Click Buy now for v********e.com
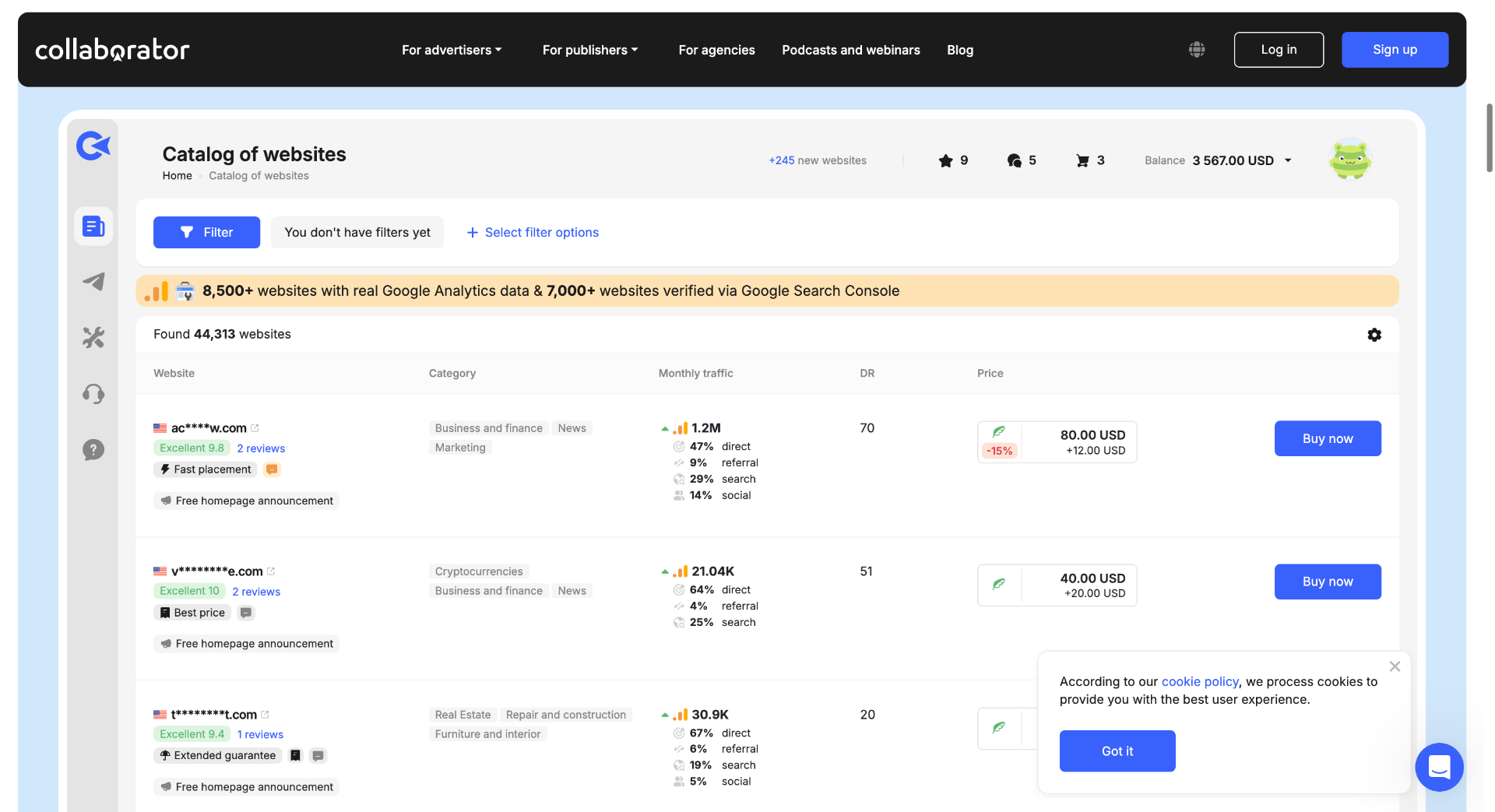The image size is (1495, 812). pyautogui.click(x=1328, y=582)
